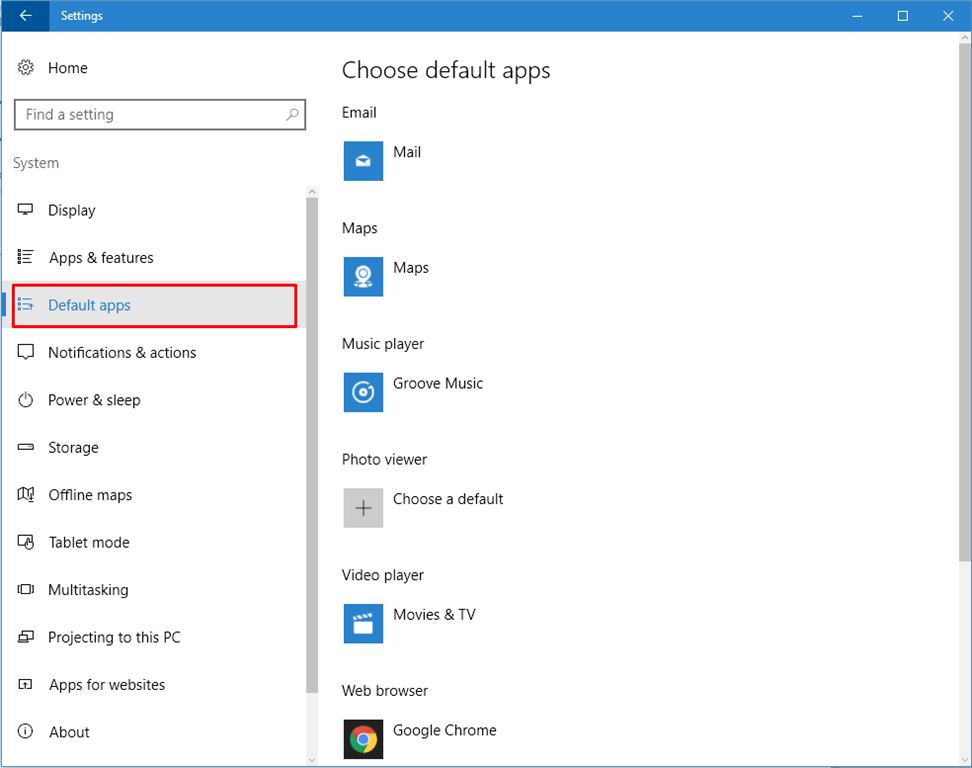Select Default apps in the sidebar
This screenshot has height=768, width=972.
(x=88, y=305)
